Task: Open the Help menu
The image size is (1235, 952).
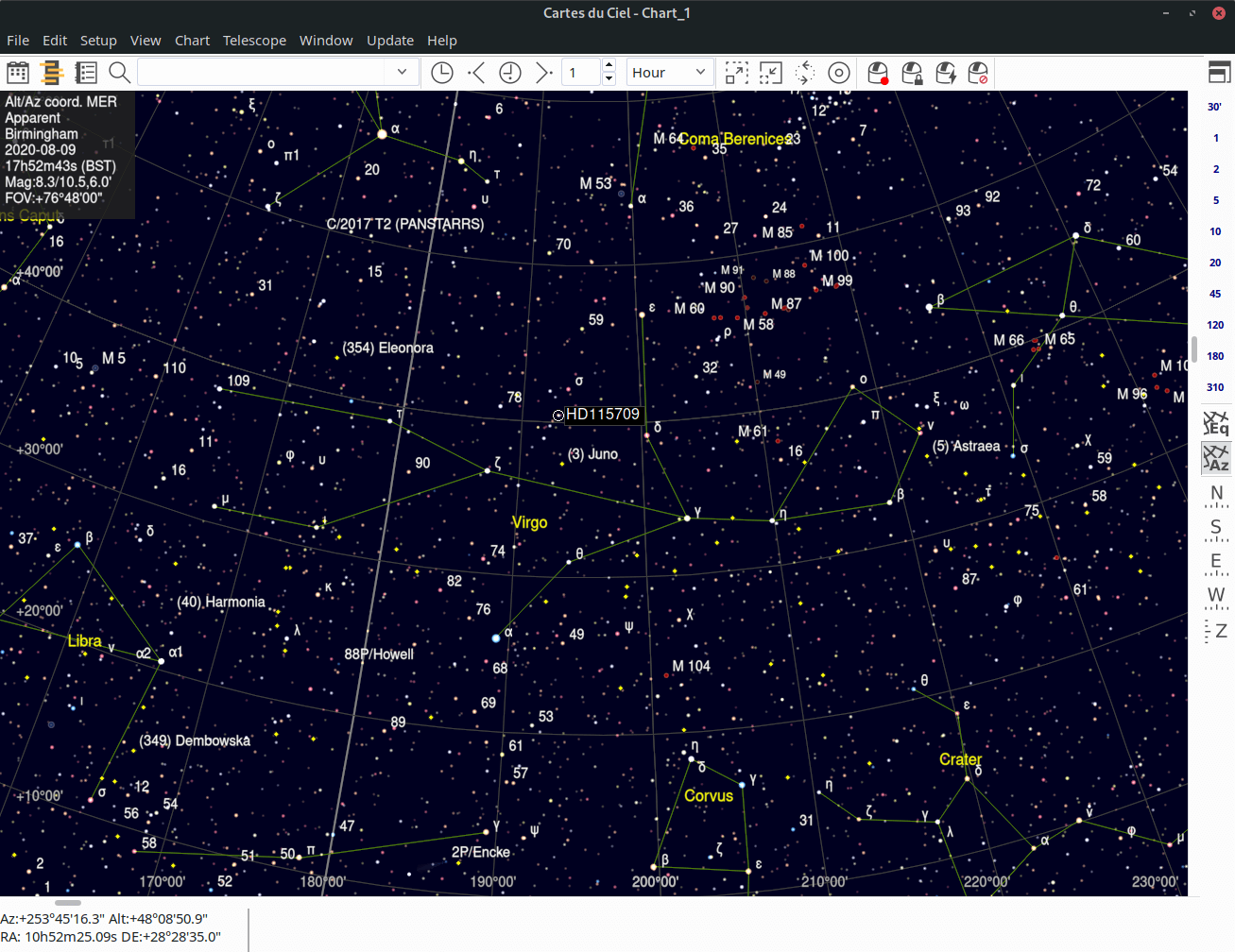Action: (441, 41)
